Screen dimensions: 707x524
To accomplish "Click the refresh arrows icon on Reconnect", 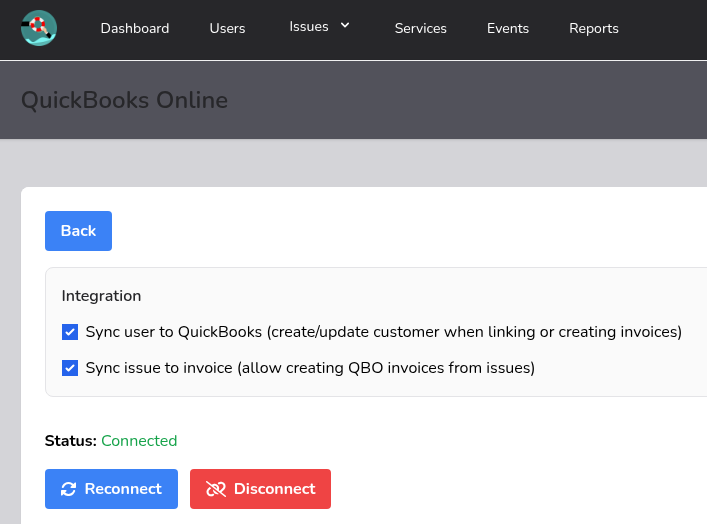I will pyautogui.click(x=69, y=489).
